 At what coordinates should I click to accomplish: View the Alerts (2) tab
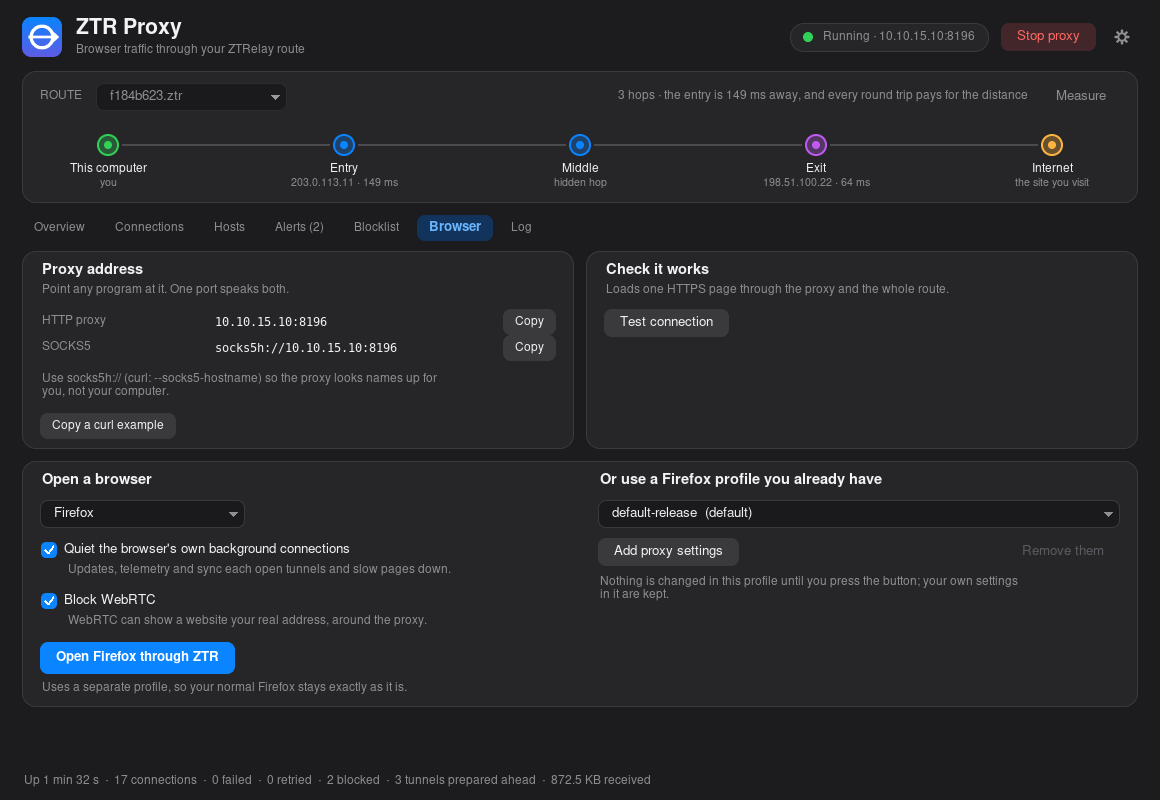(x=300, y=227)
